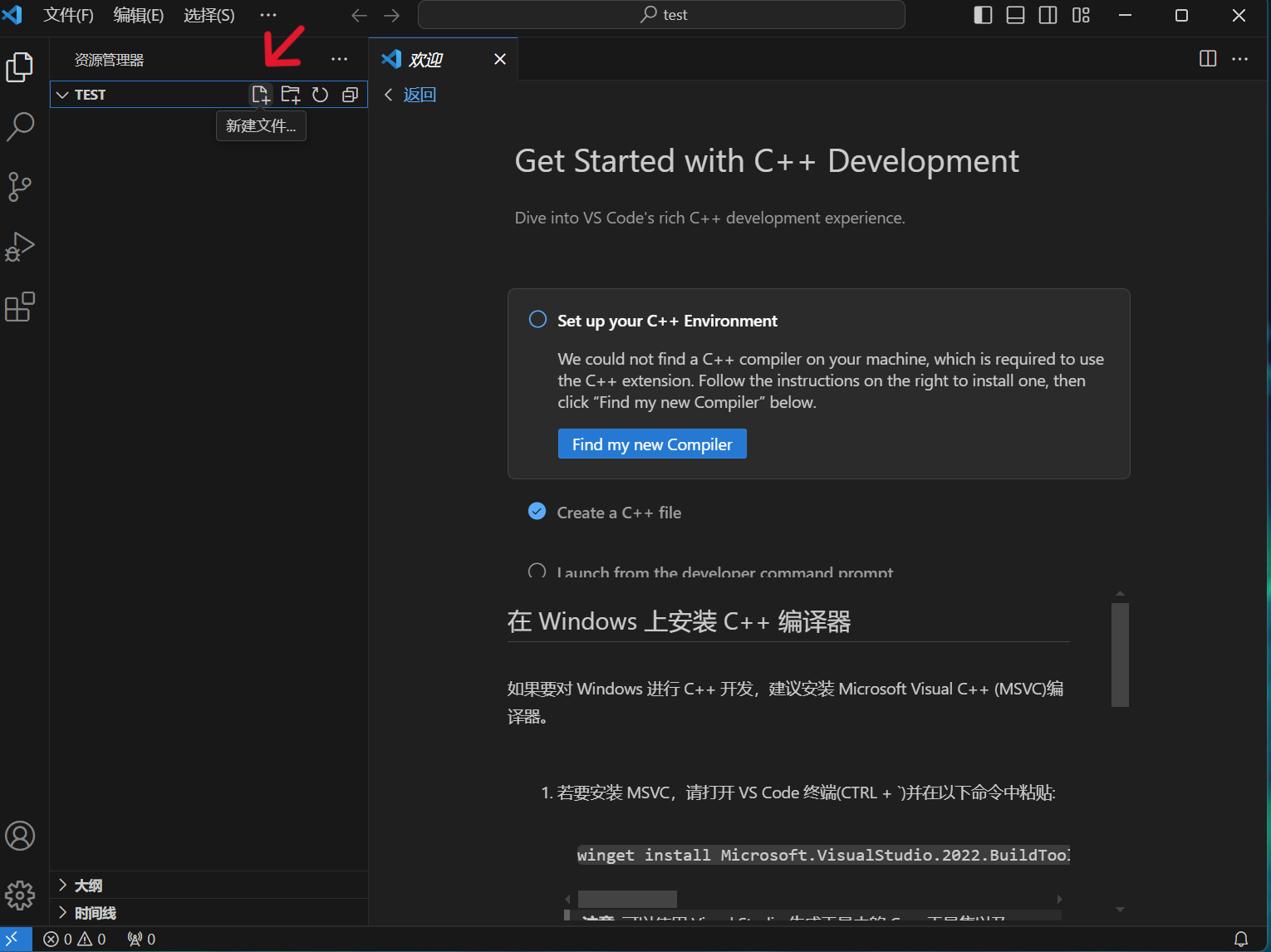Click the winget install command text
This screenshot has height=952, width=1271.
(x=823, y=855)
